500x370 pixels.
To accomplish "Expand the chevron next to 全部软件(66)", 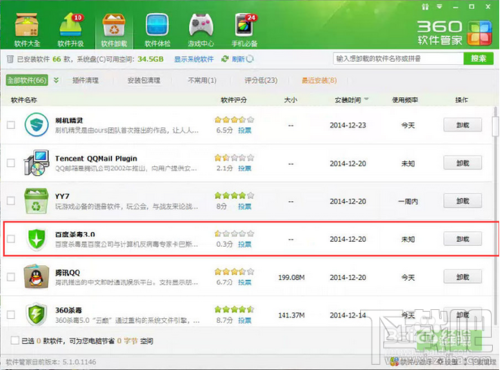I will point(56,80).
